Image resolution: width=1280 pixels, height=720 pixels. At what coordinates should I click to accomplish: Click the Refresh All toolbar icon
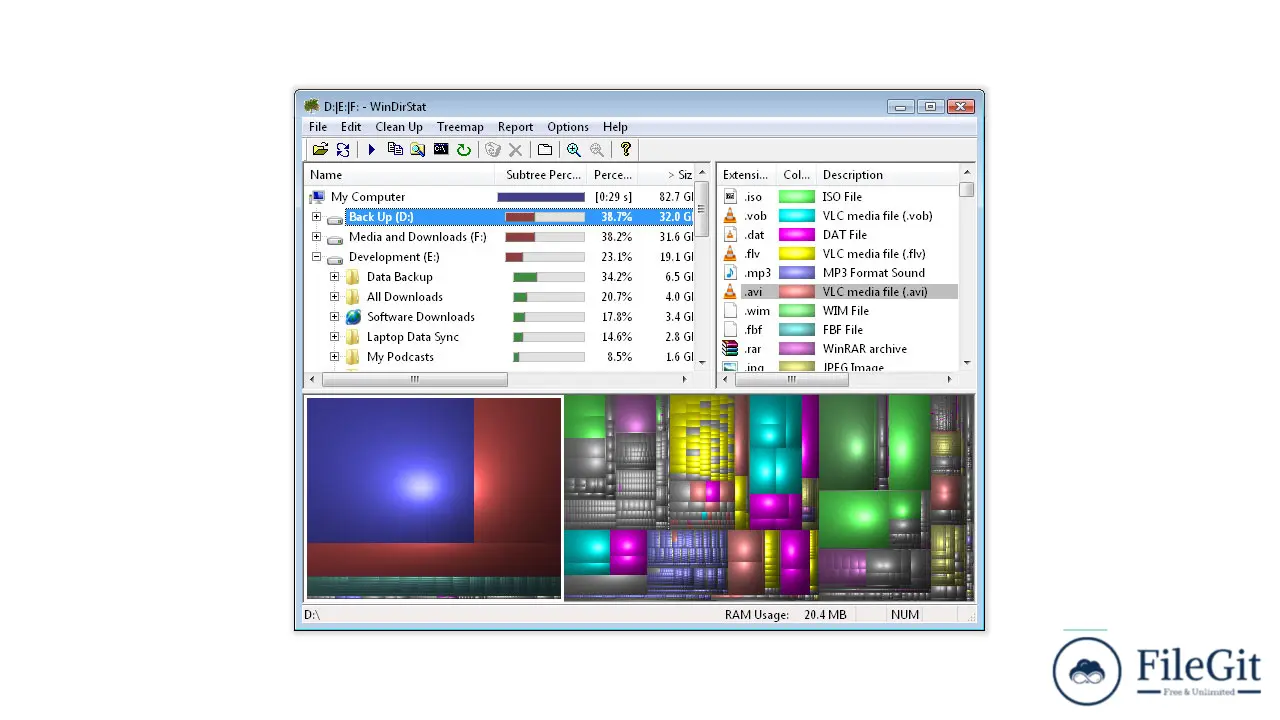343,149
